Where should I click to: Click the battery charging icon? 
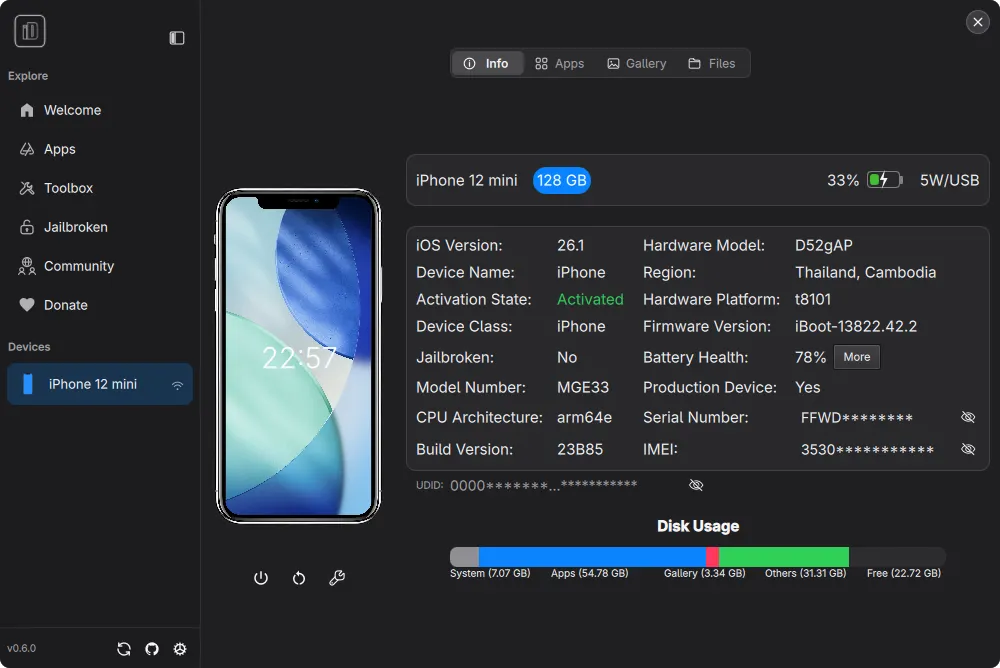coord(885,180)
